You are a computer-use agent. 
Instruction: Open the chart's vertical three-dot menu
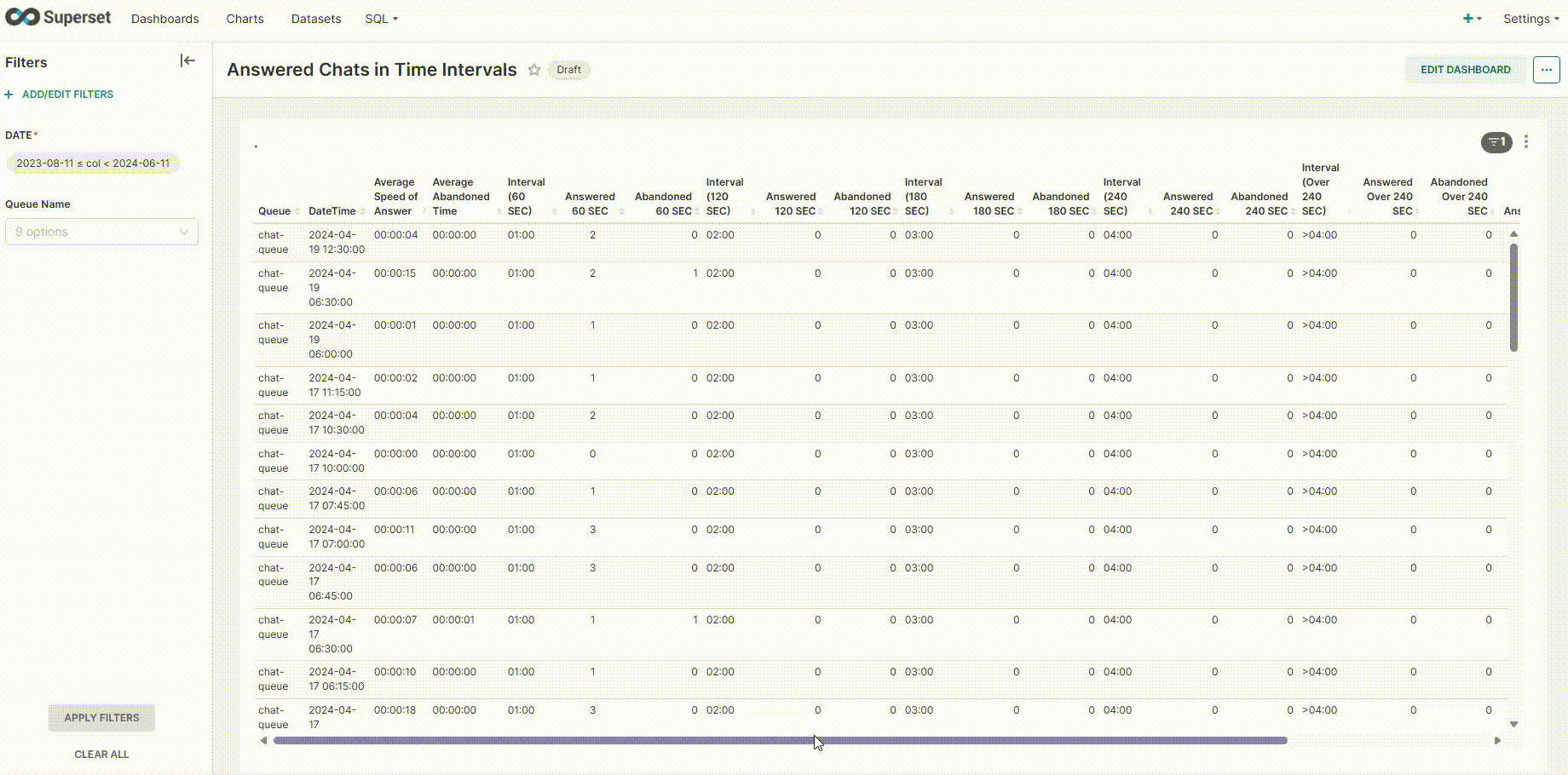(x=1526, y=142)
